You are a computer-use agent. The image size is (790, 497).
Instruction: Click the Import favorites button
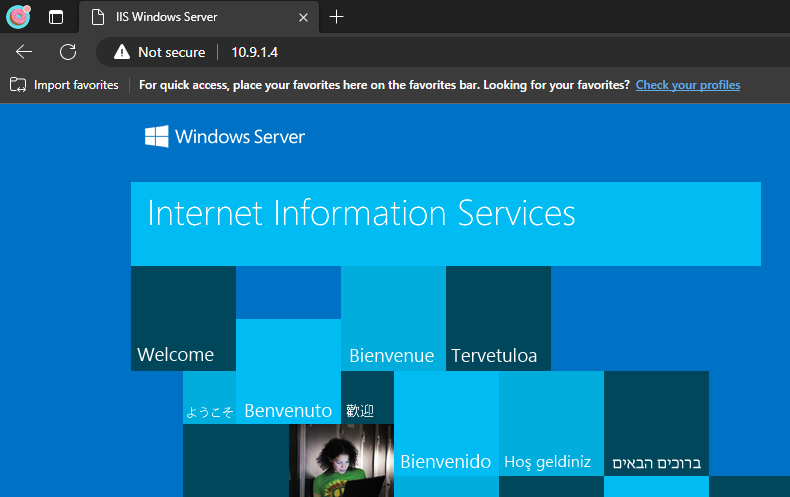pyautogui.click(x=64, y=85)
